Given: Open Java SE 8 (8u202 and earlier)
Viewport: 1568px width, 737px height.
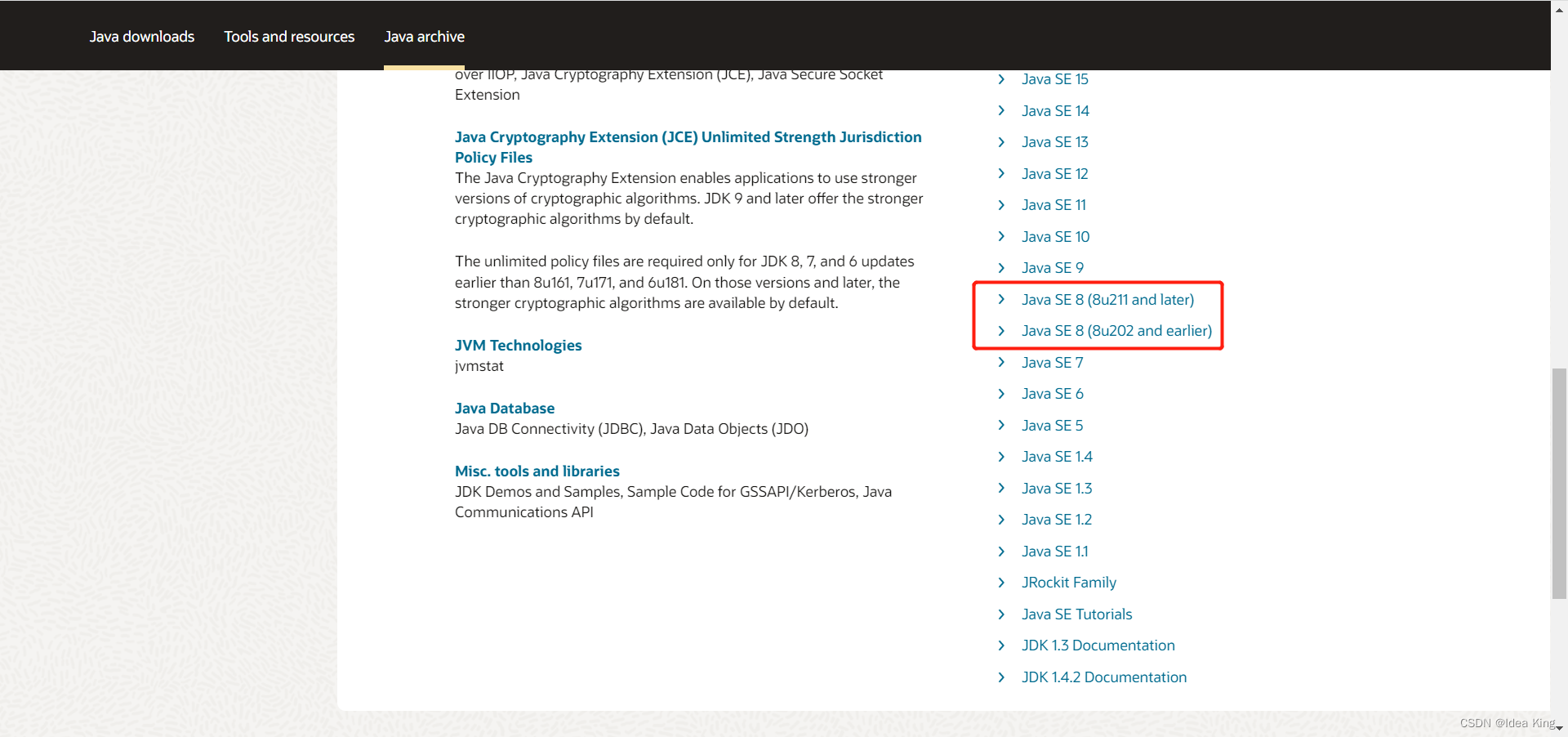Looking at the screenshot, I should 1116,331.
